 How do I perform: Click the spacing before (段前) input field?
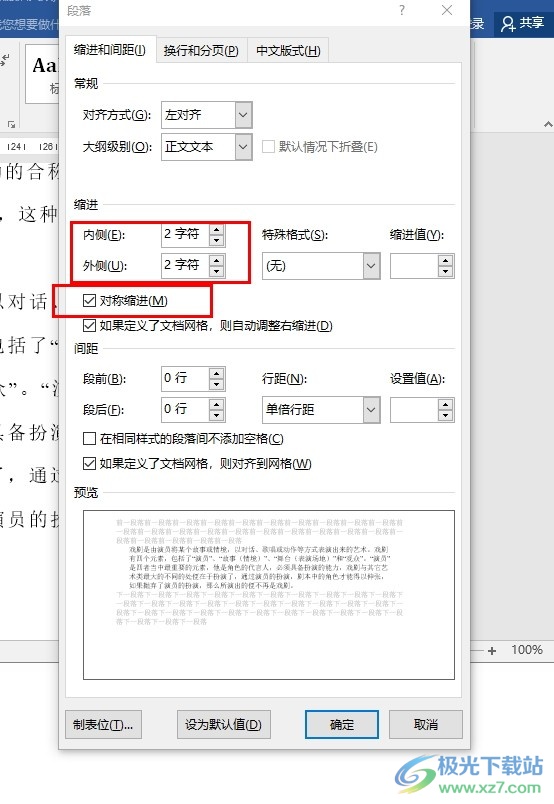[185, 379]
